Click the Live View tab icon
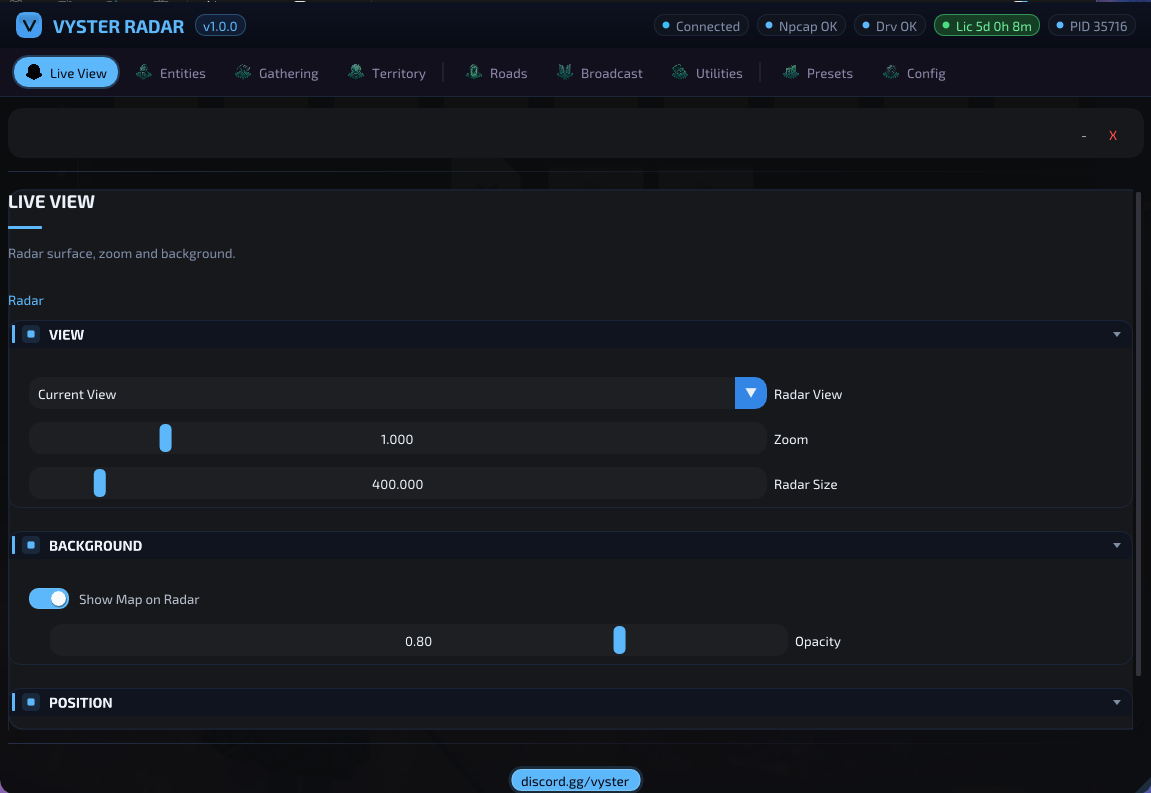The image size is (1151, 793). click(34, 72)
